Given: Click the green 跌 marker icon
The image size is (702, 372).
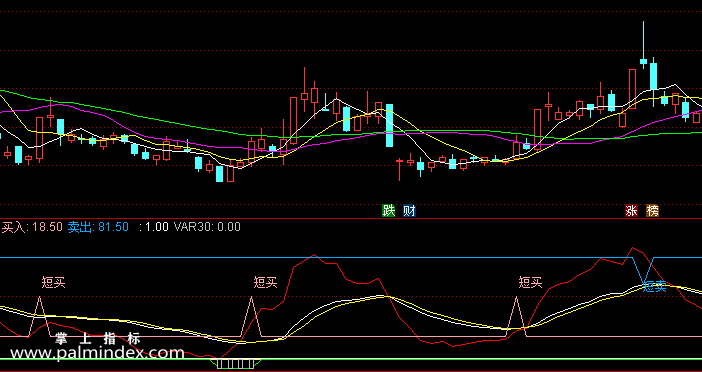Looking at the screenshot, I should tap(389, 211).
